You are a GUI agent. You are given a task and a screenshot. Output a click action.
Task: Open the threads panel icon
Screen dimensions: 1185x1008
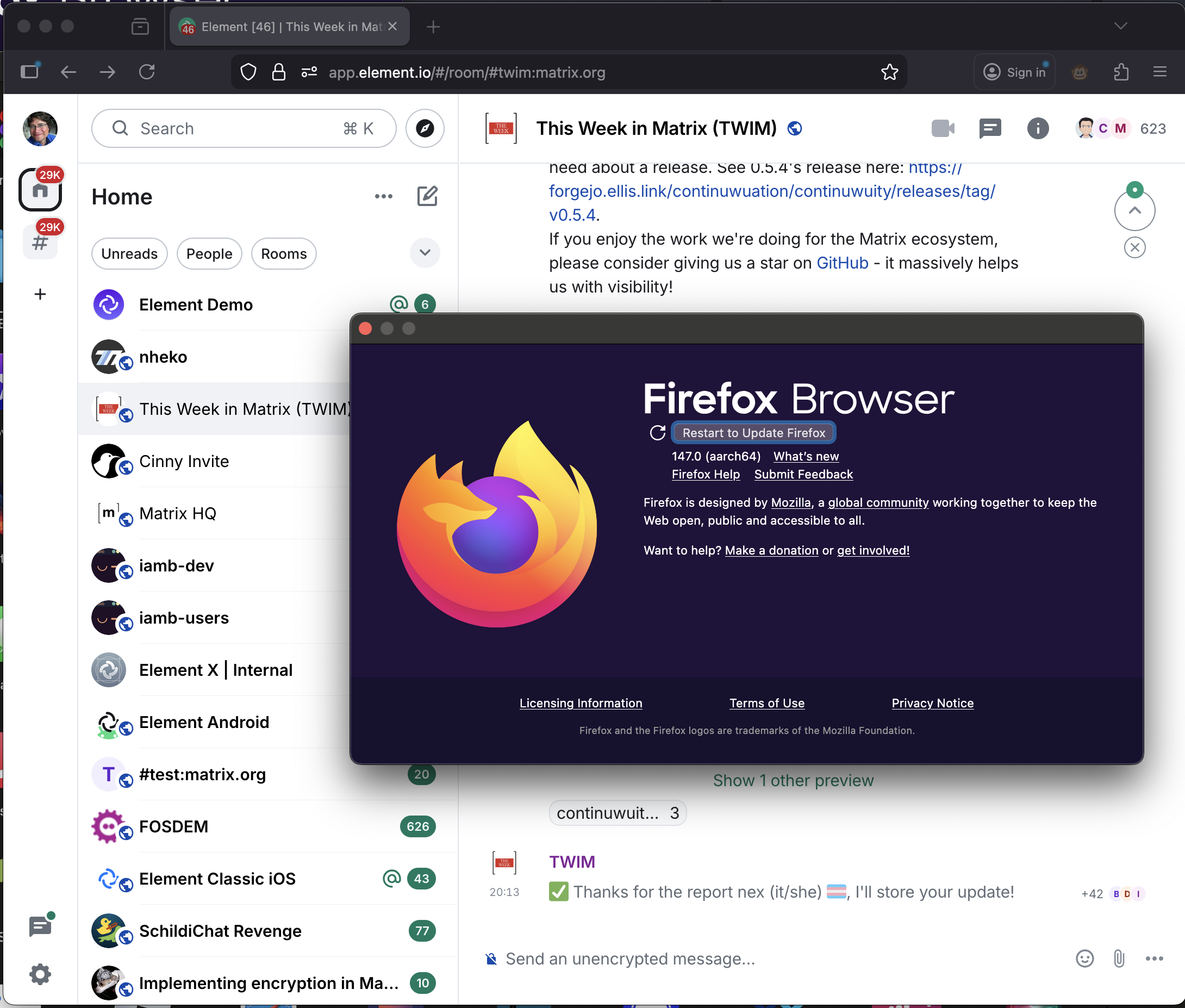[x=990, y=128]
